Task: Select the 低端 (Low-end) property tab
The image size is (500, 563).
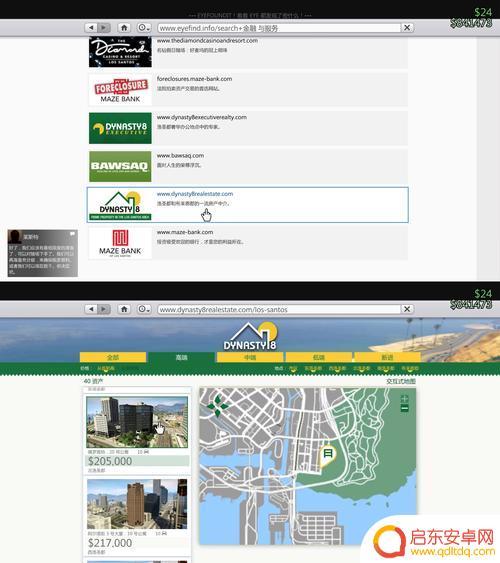Action: click(318, 357)
